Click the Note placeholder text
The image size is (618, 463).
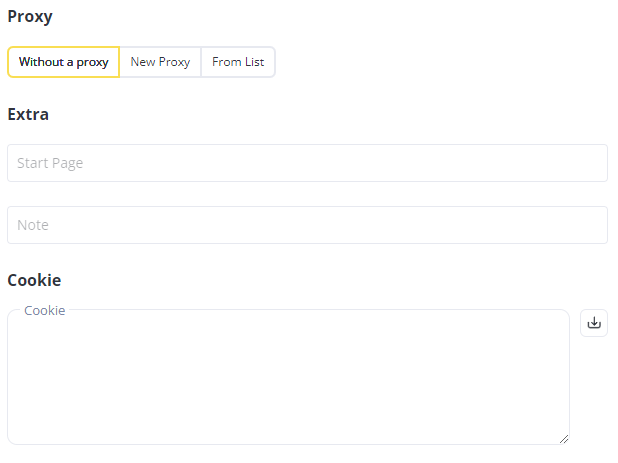tap(33, 225)
